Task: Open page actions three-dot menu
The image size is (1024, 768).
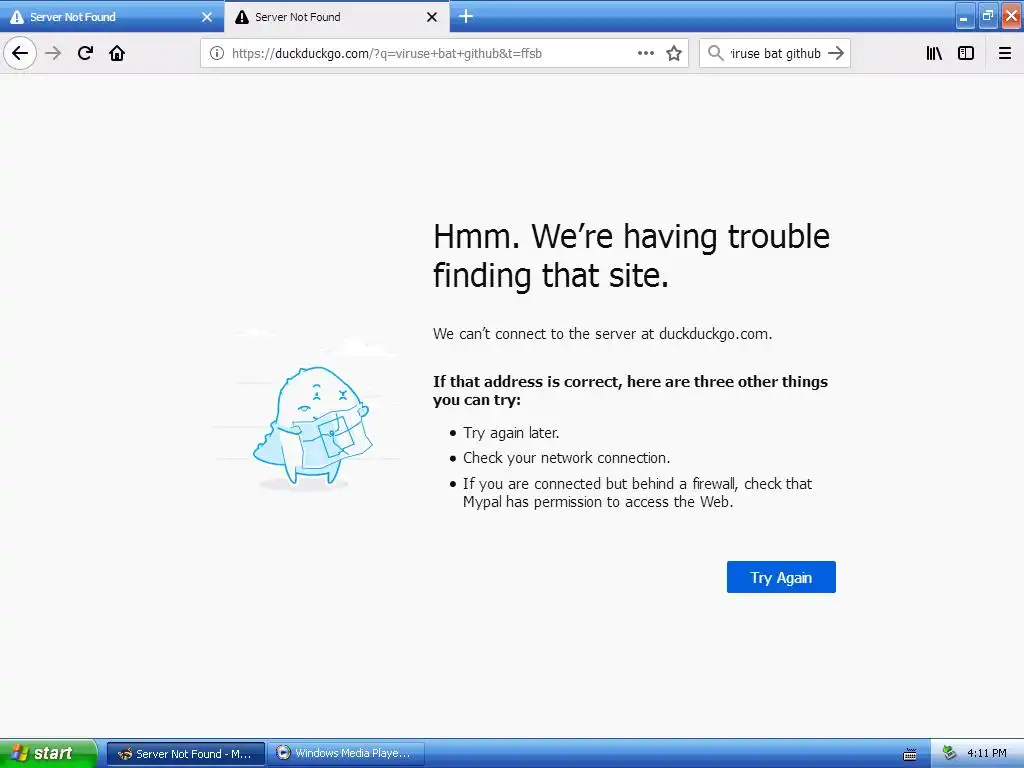Action: 645,53
